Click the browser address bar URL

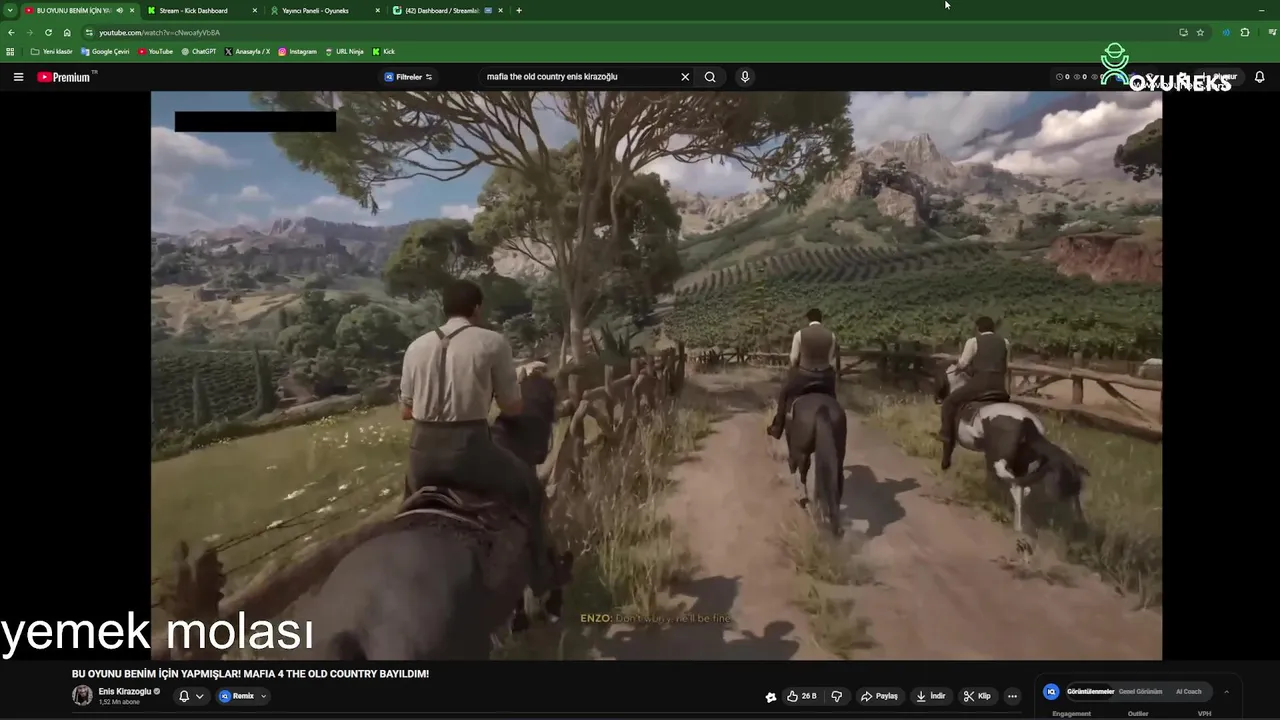[x=159, y=32]
